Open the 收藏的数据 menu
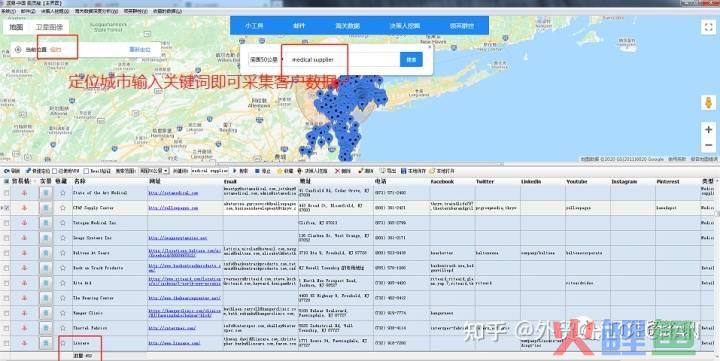Screen dimensions: 720x361 (x=167, y=11)
